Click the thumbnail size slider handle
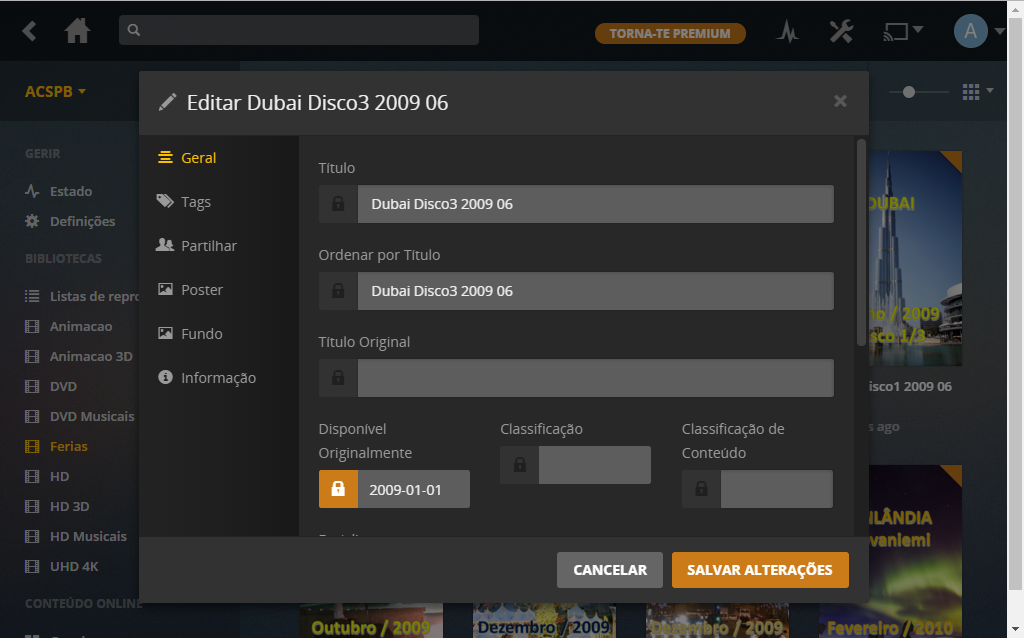1024x638 pixels. point(908,92)
